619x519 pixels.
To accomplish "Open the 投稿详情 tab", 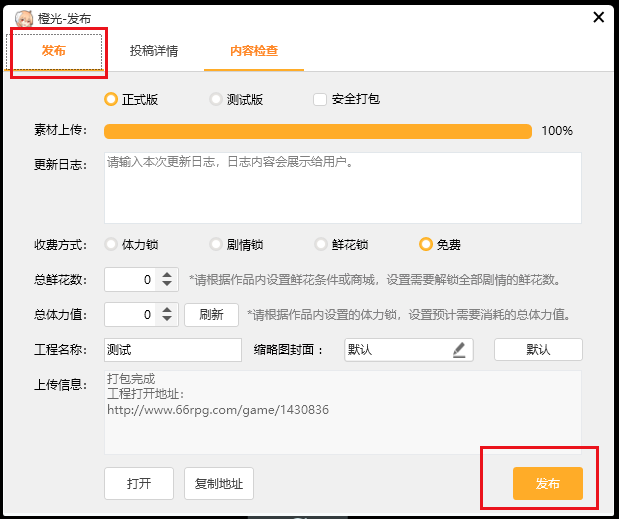I will point(154,50).
